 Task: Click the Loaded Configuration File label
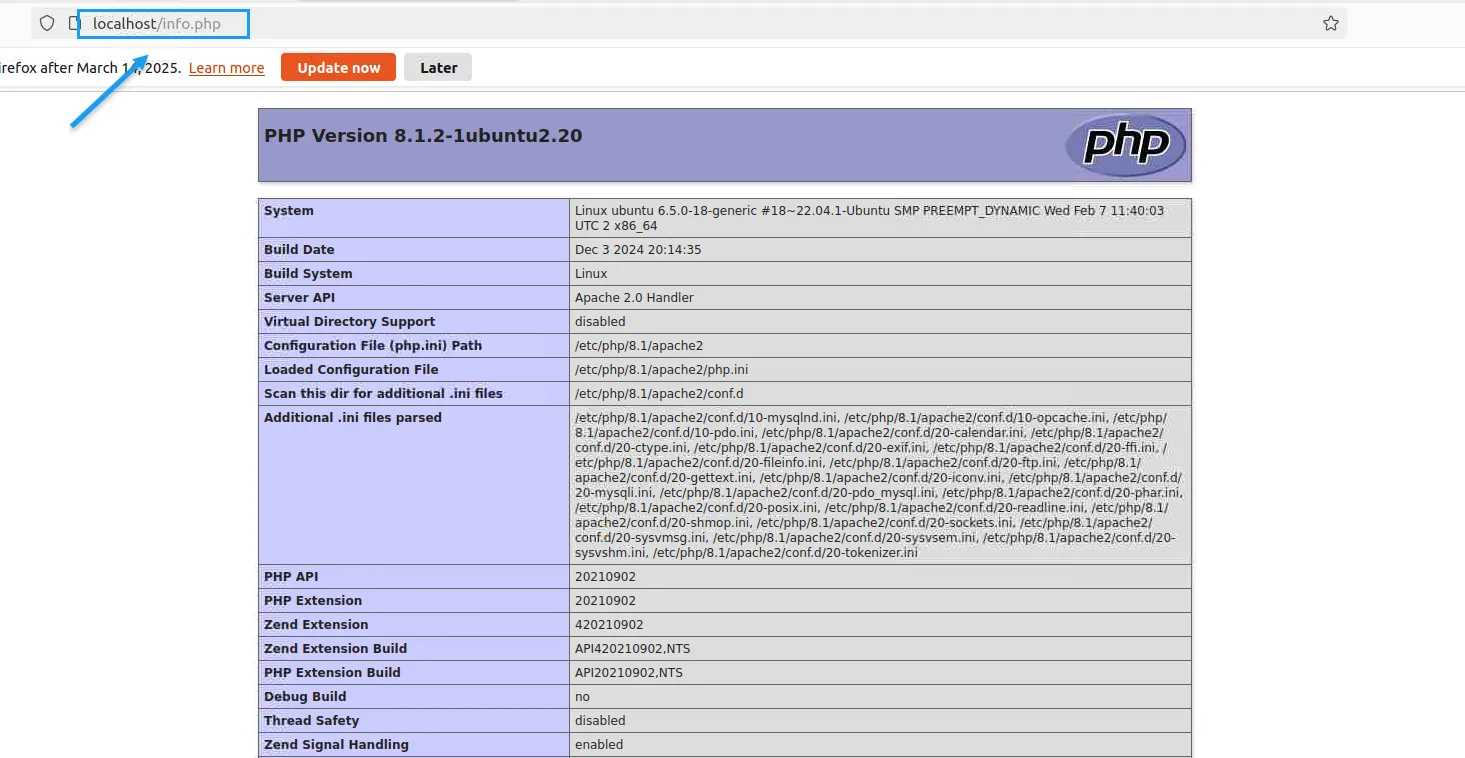click(351, 370)
